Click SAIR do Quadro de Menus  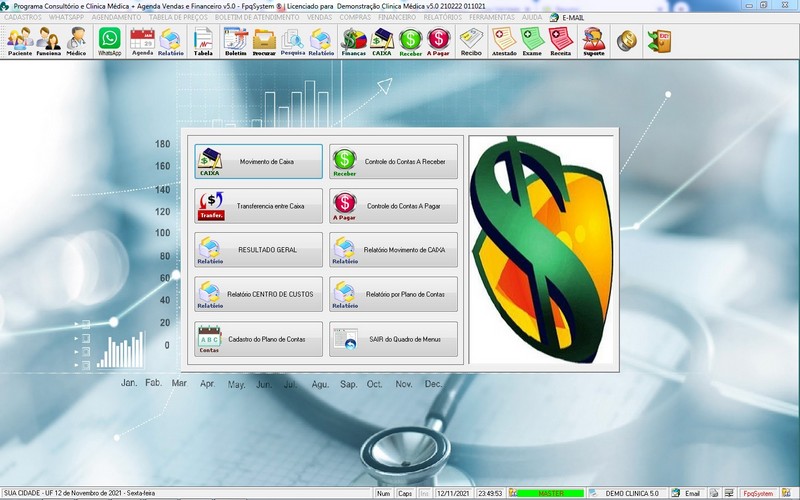tap(393, 338)
